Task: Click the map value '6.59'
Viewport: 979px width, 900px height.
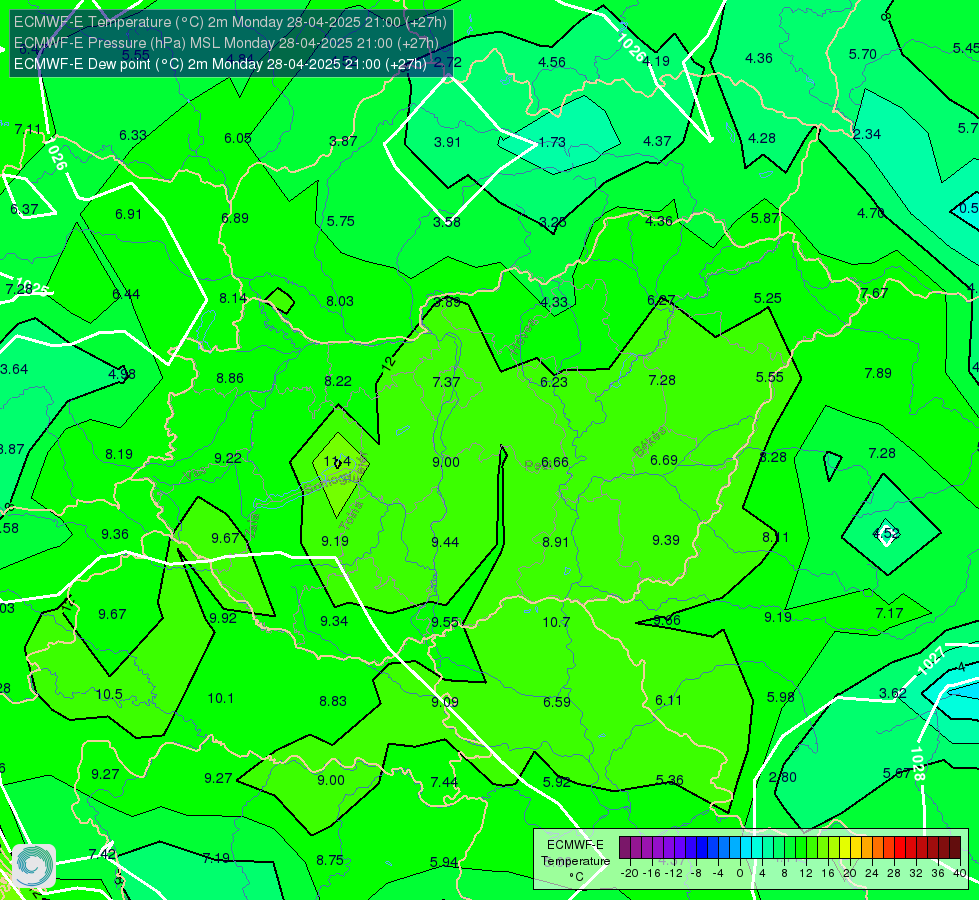Action: (x=556, y=702)
